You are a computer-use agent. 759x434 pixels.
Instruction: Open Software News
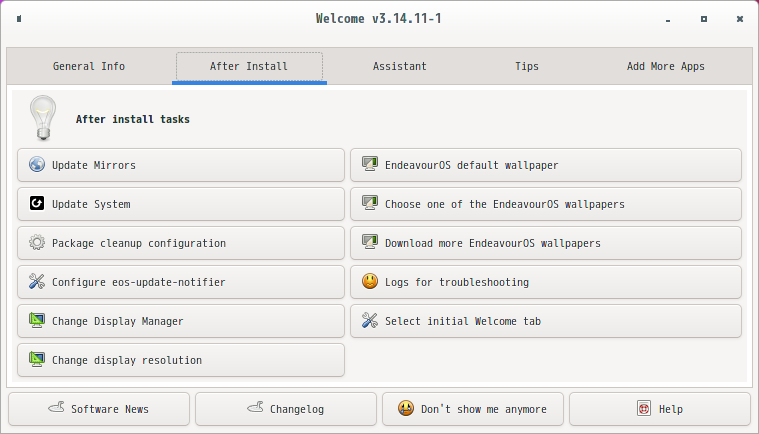99,409
